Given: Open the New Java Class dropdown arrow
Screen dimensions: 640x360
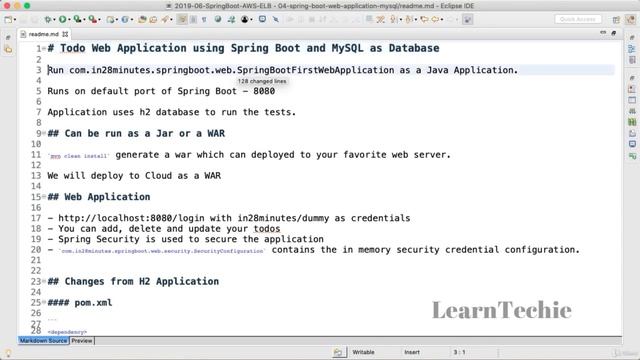Looking at the screenshot, I should point(132,20).
